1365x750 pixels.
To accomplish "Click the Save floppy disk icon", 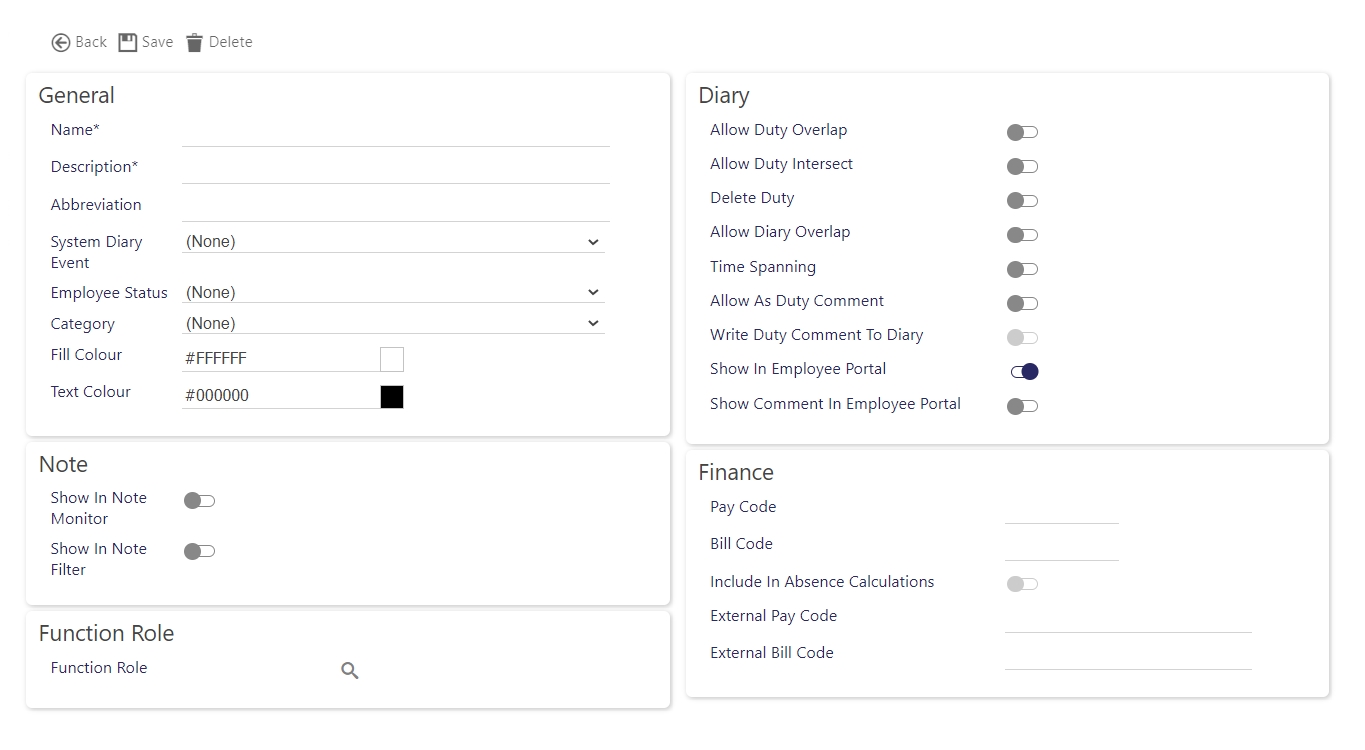I will (x=127, y=42).
